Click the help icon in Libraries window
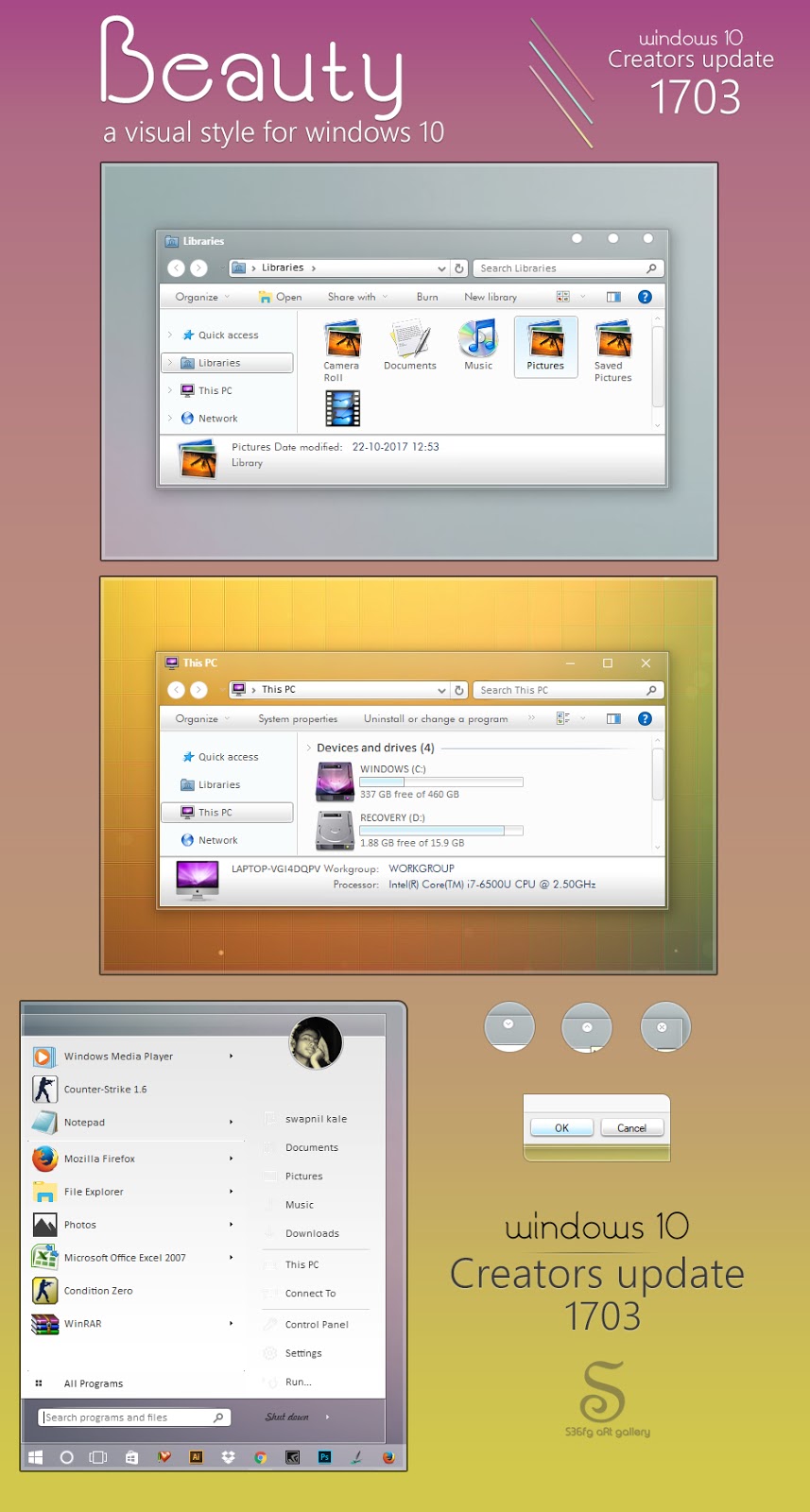810x1512 pixels. (645, 297)
